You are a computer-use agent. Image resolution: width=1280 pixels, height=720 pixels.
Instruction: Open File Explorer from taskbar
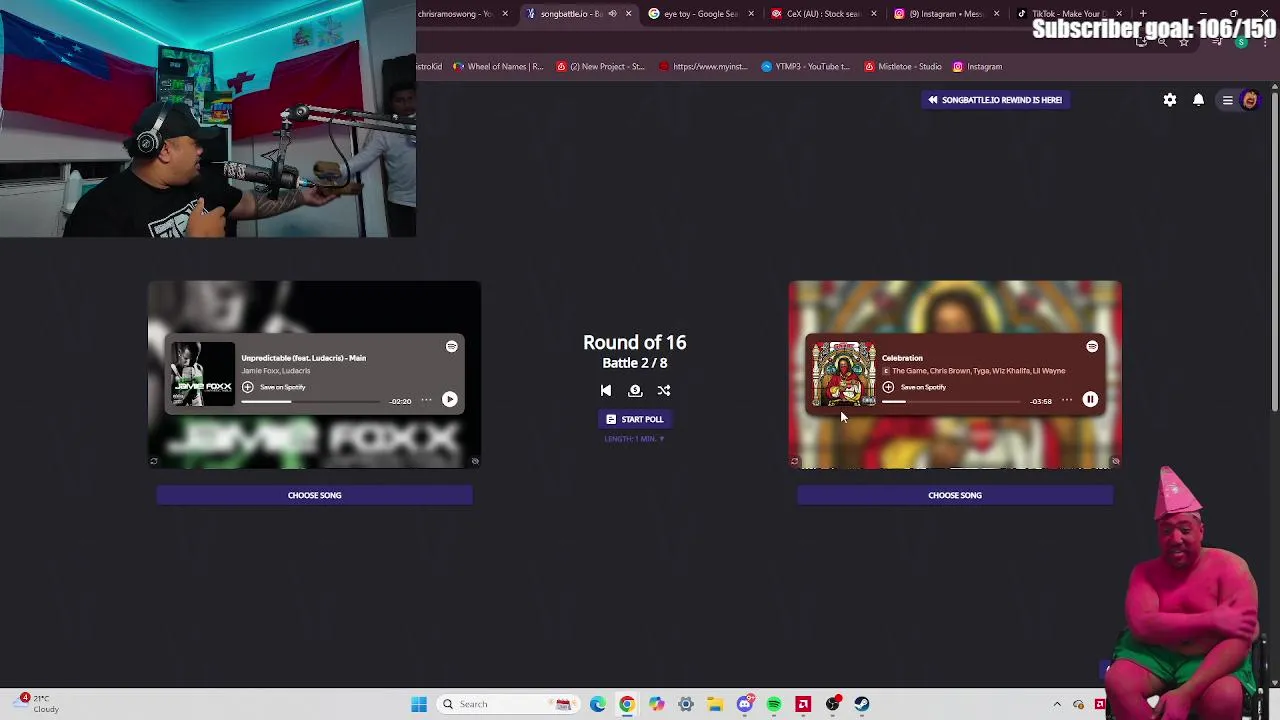(715, 704)
